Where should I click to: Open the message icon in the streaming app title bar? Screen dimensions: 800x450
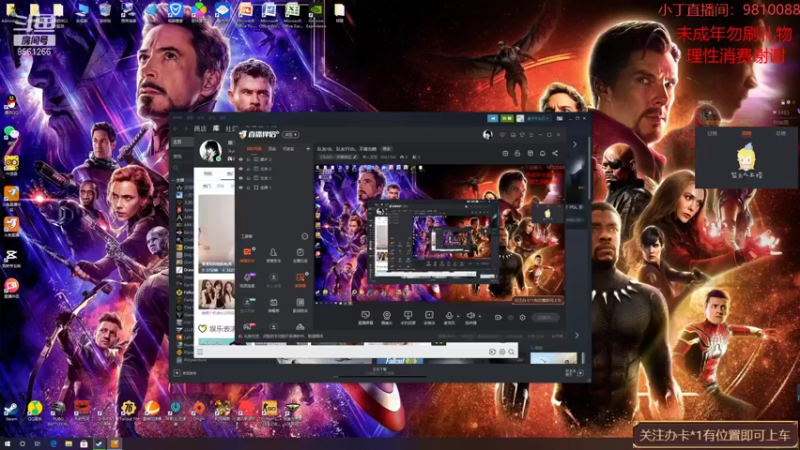[503, 135]
